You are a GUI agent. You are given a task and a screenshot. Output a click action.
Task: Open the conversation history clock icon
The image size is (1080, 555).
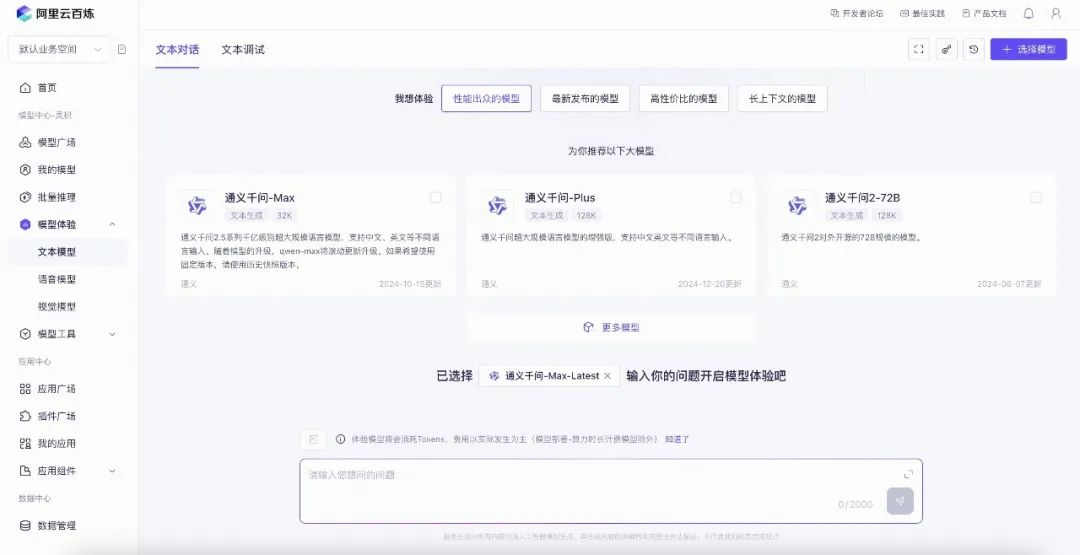click(973, 49)
